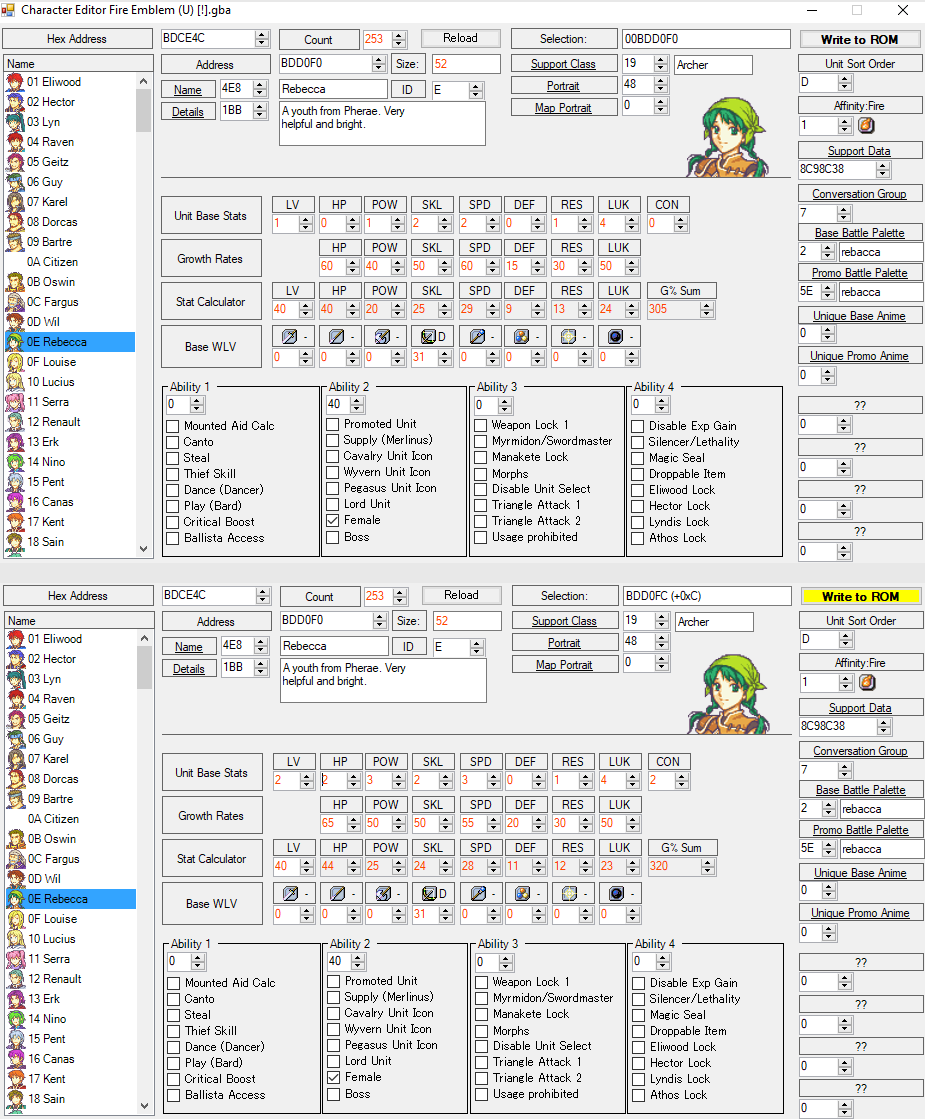The width and height of the screenshot is (925, 1119).
Task: Click the bow weapon level icon in top panel
Action: [428, 336]
